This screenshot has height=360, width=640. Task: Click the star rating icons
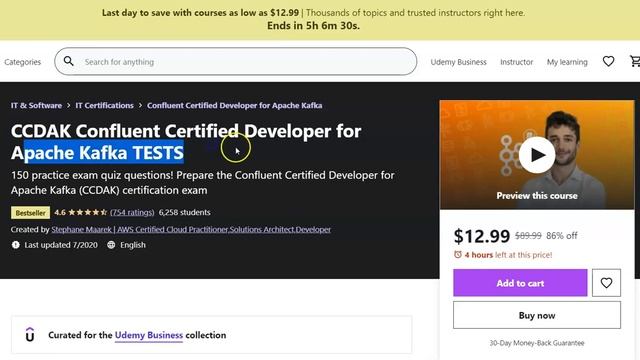coord(87,212)
